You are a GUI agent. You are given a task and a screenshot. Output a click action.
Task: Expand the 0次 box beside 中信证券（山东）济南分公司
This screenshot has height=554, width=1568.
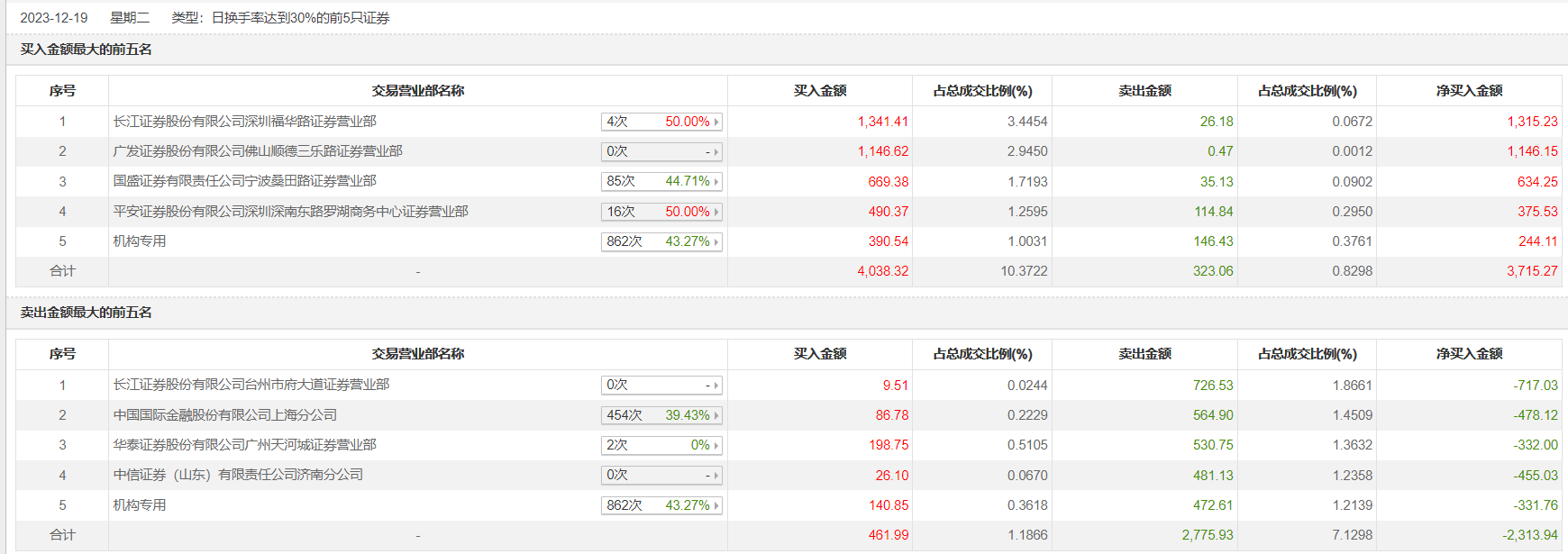click(x=661, y=475)
